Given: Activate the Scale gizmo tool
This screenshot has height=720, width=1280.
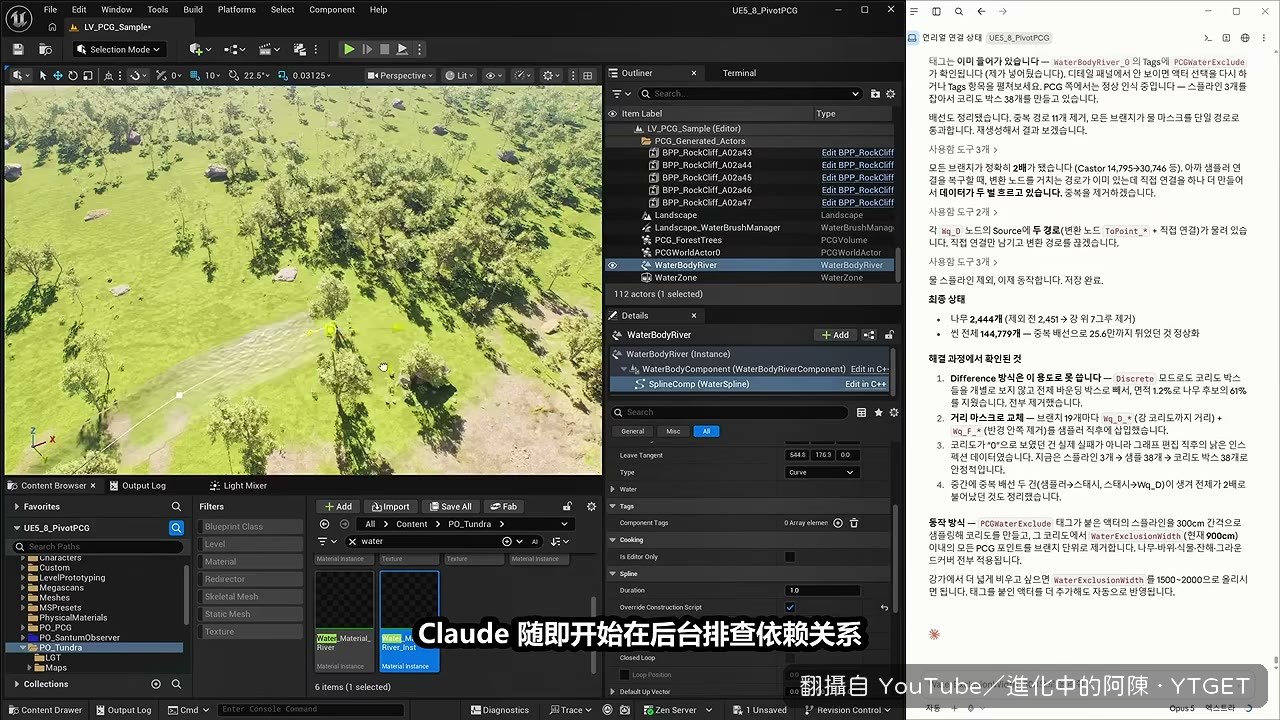Looking at the screenshot, I should (90, 75).
